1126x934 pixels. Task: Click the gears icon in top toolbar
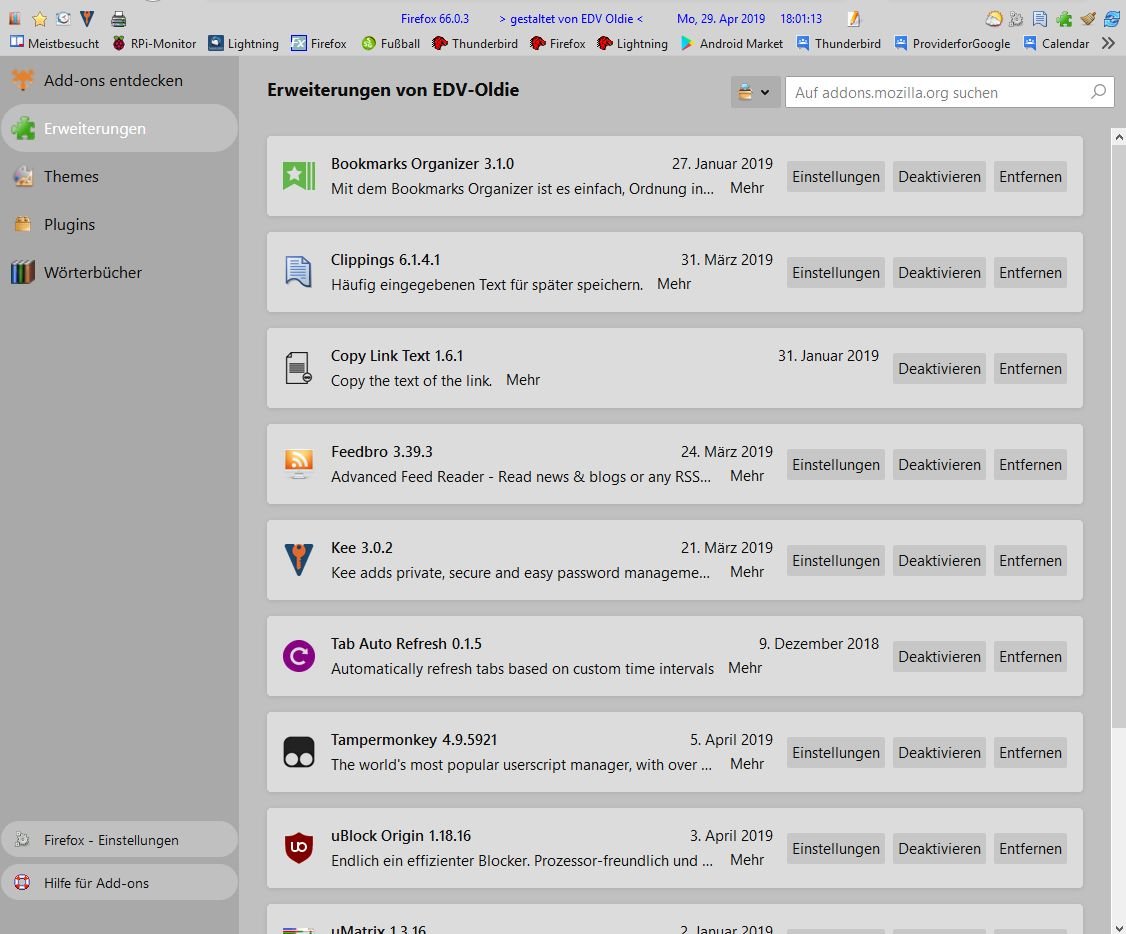tap(1016, 19)
